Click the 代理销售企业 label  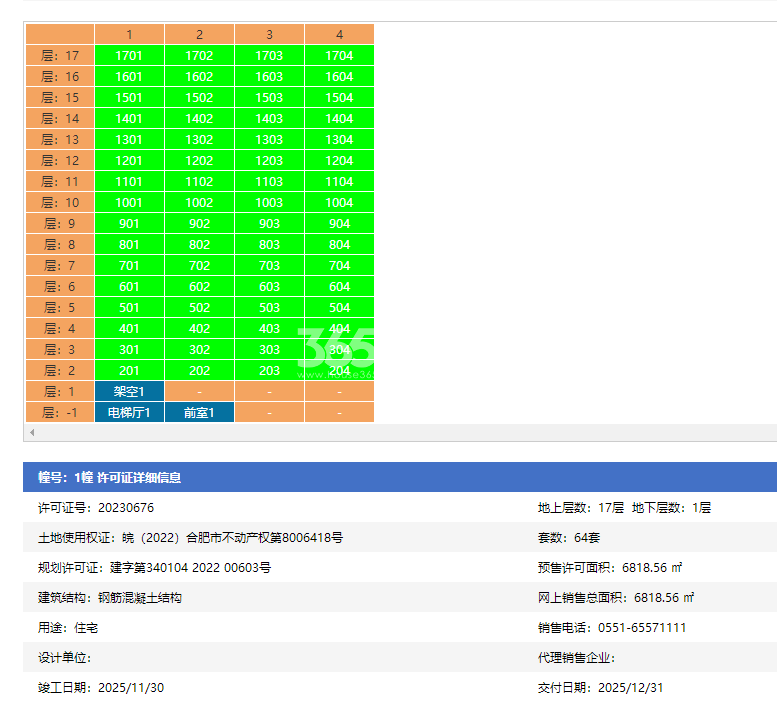(576, 657)
